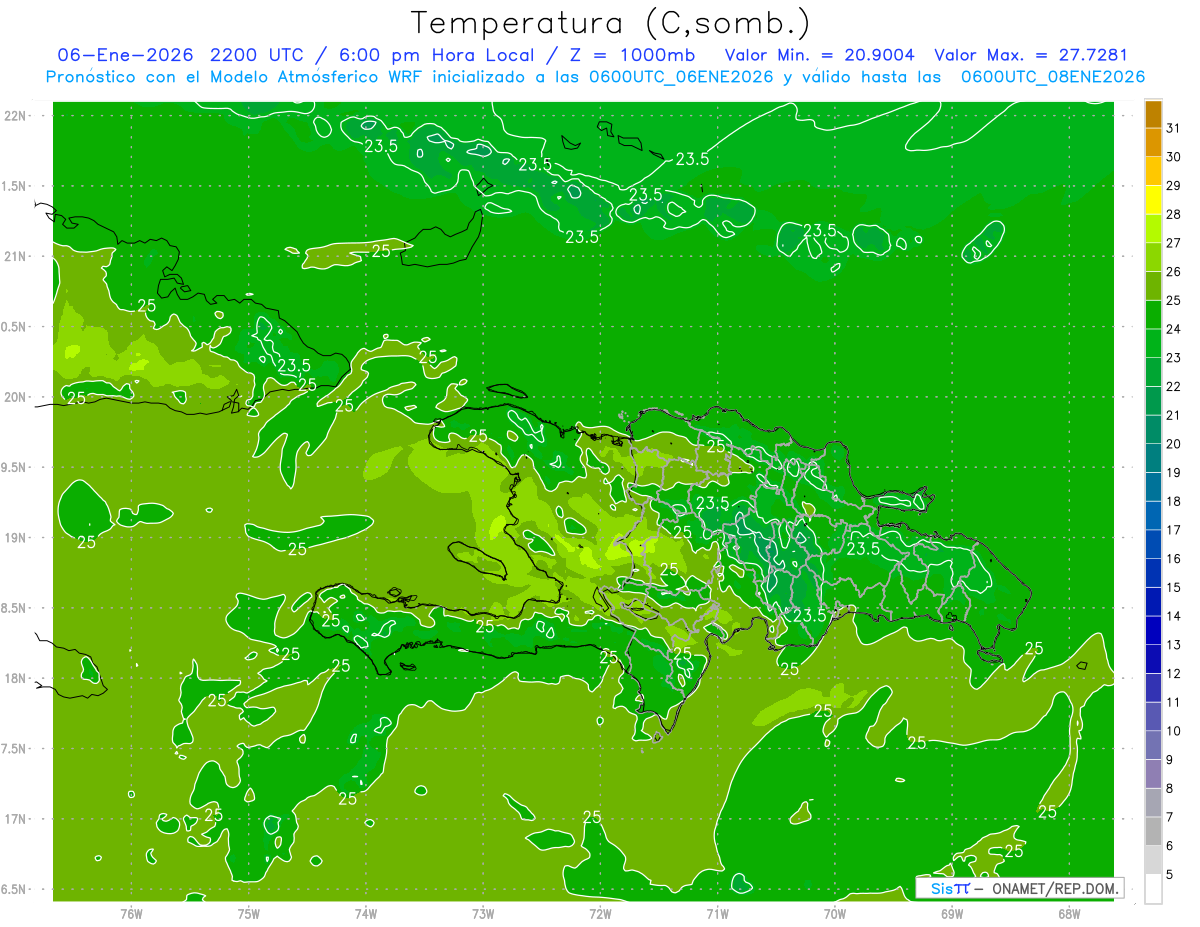
Task: Click "0600UTC_06ENE2026" initialization time text
Action: pos(683,77)
